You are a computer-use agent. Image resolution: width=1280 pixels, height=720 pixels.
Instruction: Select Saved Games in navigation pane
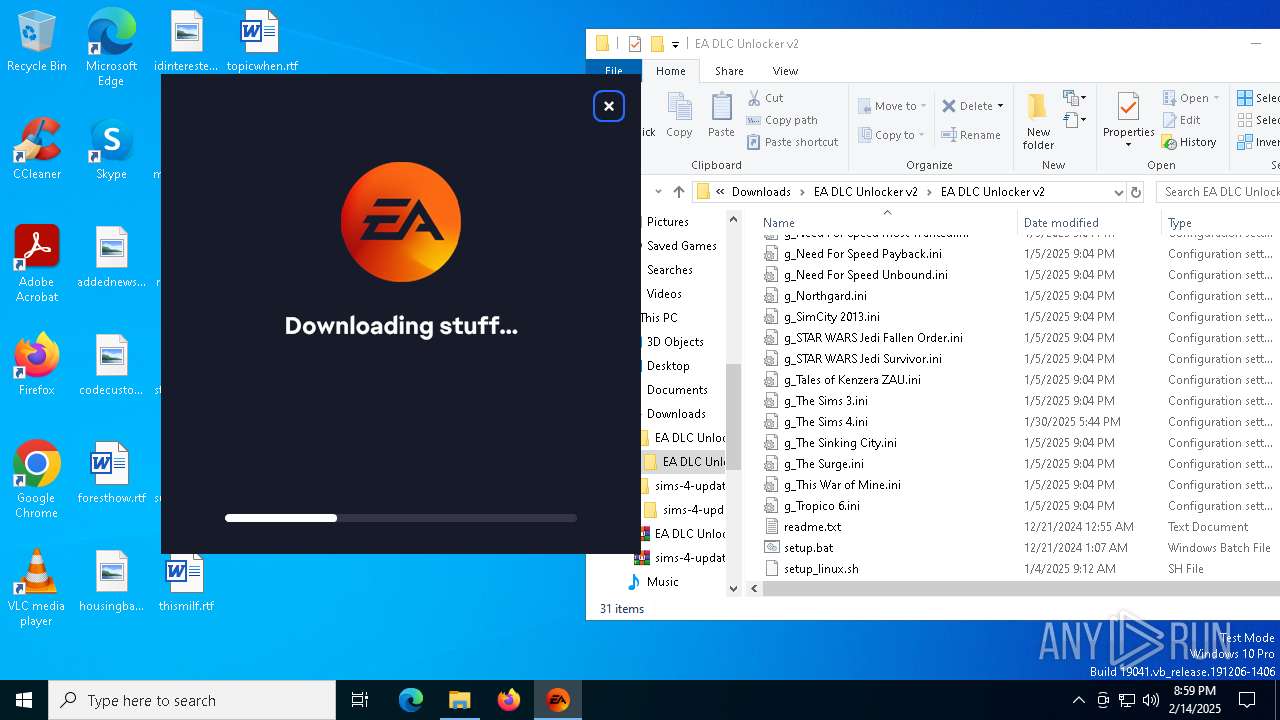[681, 246]
